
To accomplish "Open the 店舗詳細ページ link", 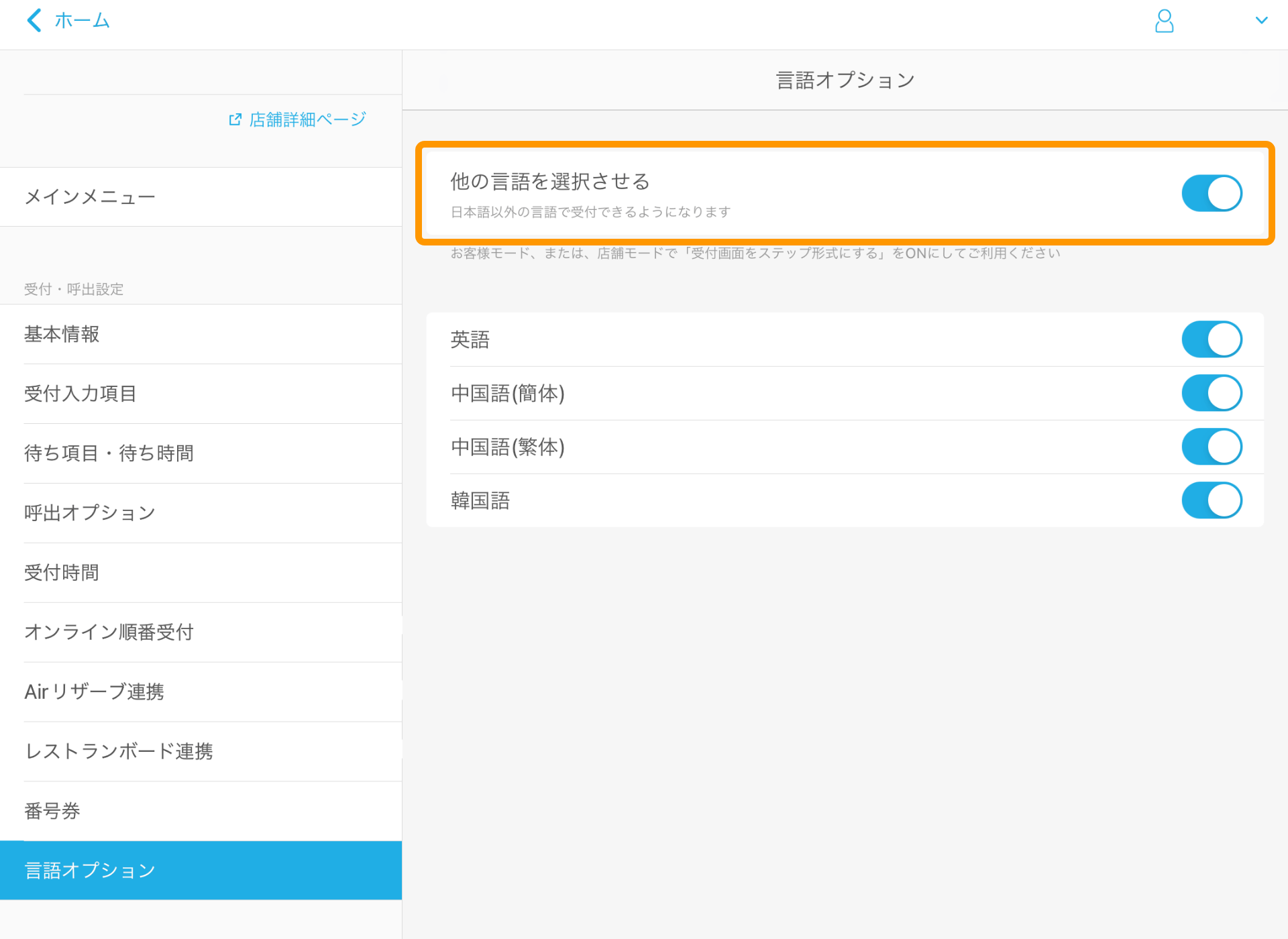I will pyautogui.click(x=305, y=119).
